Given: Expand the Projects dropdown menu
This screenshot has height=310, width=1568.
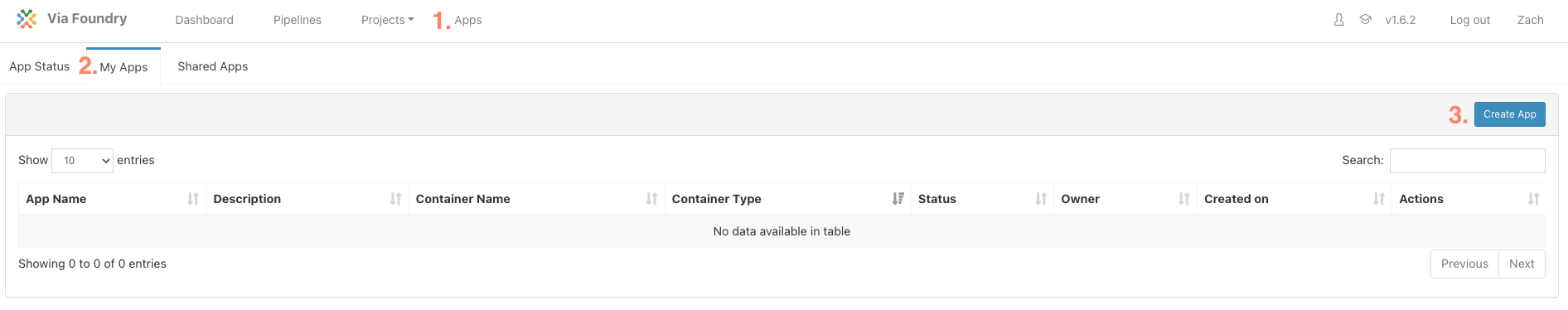Looking at the screenshot, I should pyautogui.click(x=387, y=20).
